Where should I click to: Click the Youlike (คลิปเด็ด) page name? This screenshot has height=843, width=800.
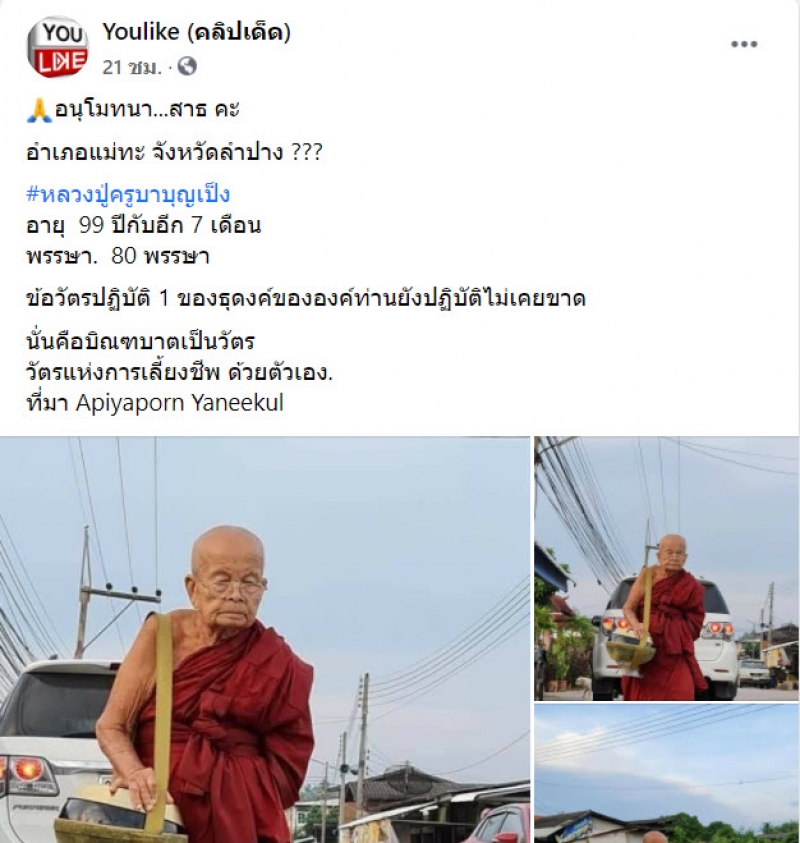point(197,32)
